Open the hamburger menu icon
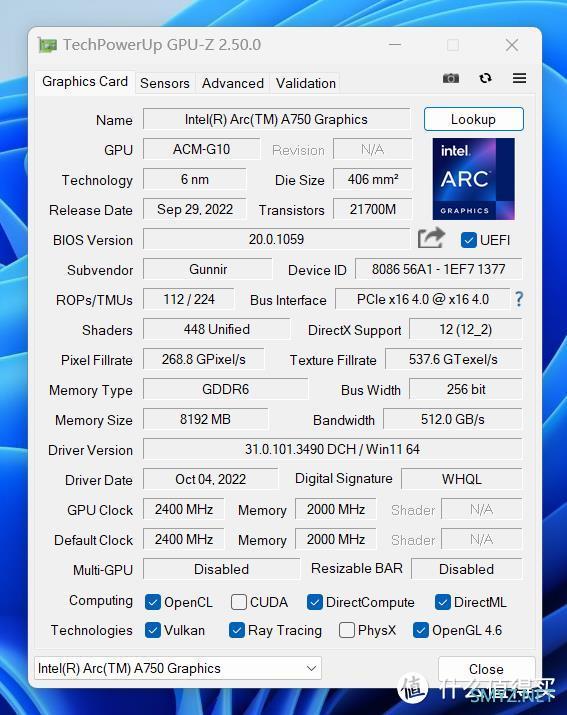 click(x=519, y=78)
